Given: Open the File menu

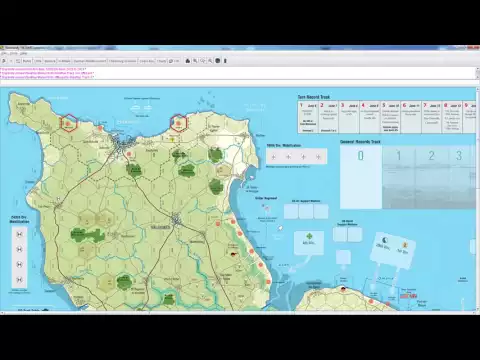Looking at the screenshot, I should coord(4,53).
